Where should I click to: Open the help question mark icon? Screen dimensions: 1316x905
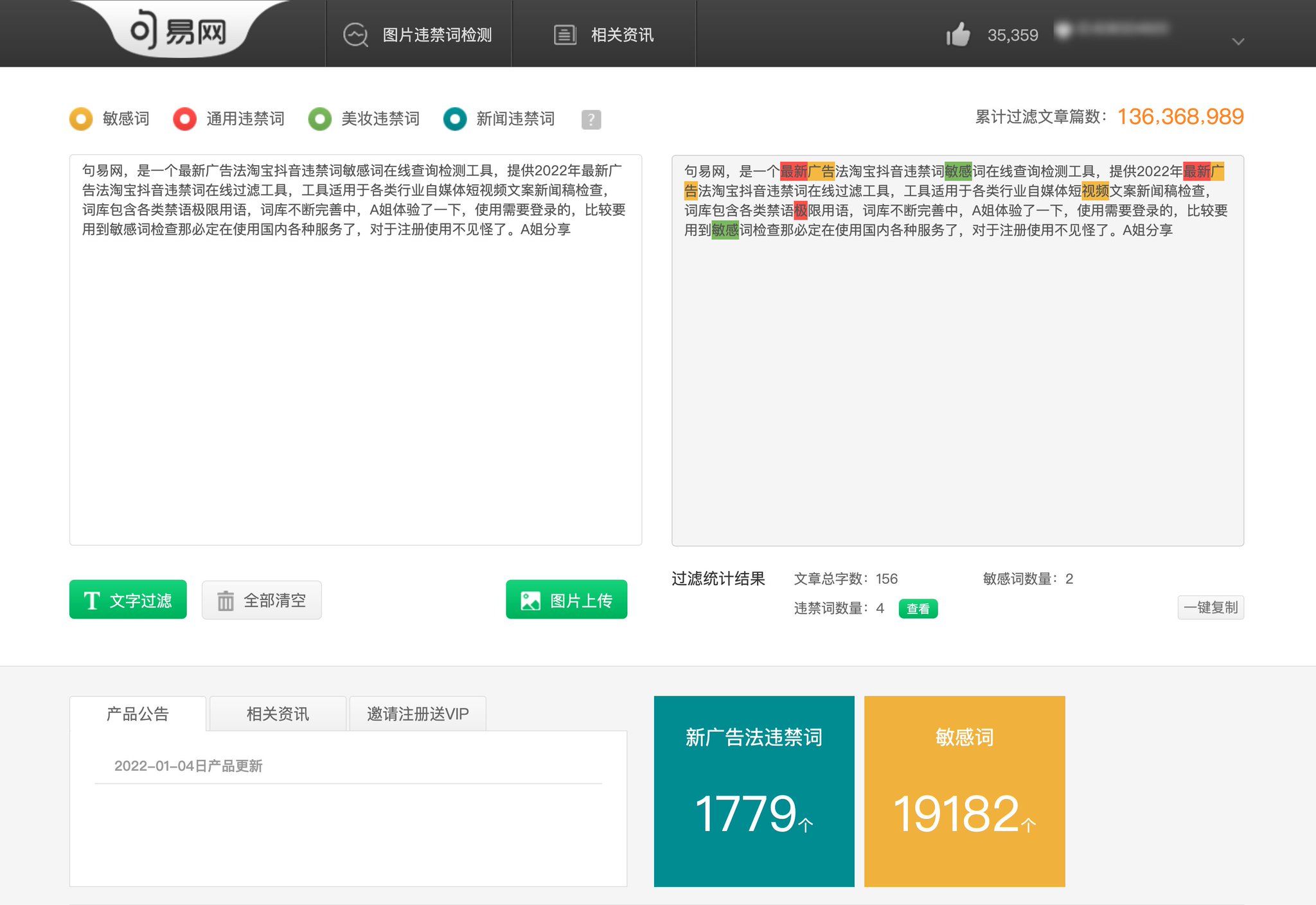pos(591,119)
